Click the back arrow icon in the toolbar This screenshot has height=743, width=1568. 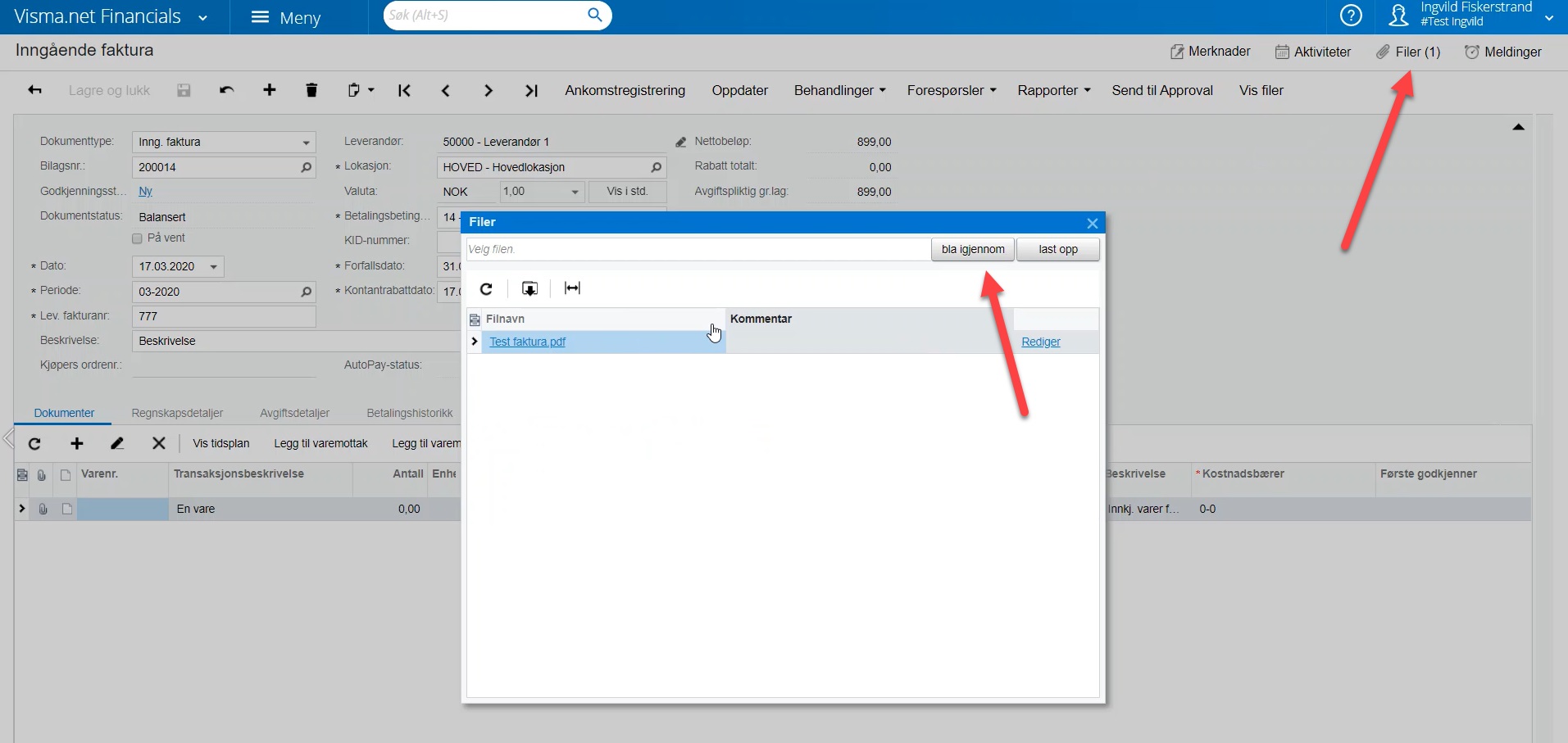point(34,90)
